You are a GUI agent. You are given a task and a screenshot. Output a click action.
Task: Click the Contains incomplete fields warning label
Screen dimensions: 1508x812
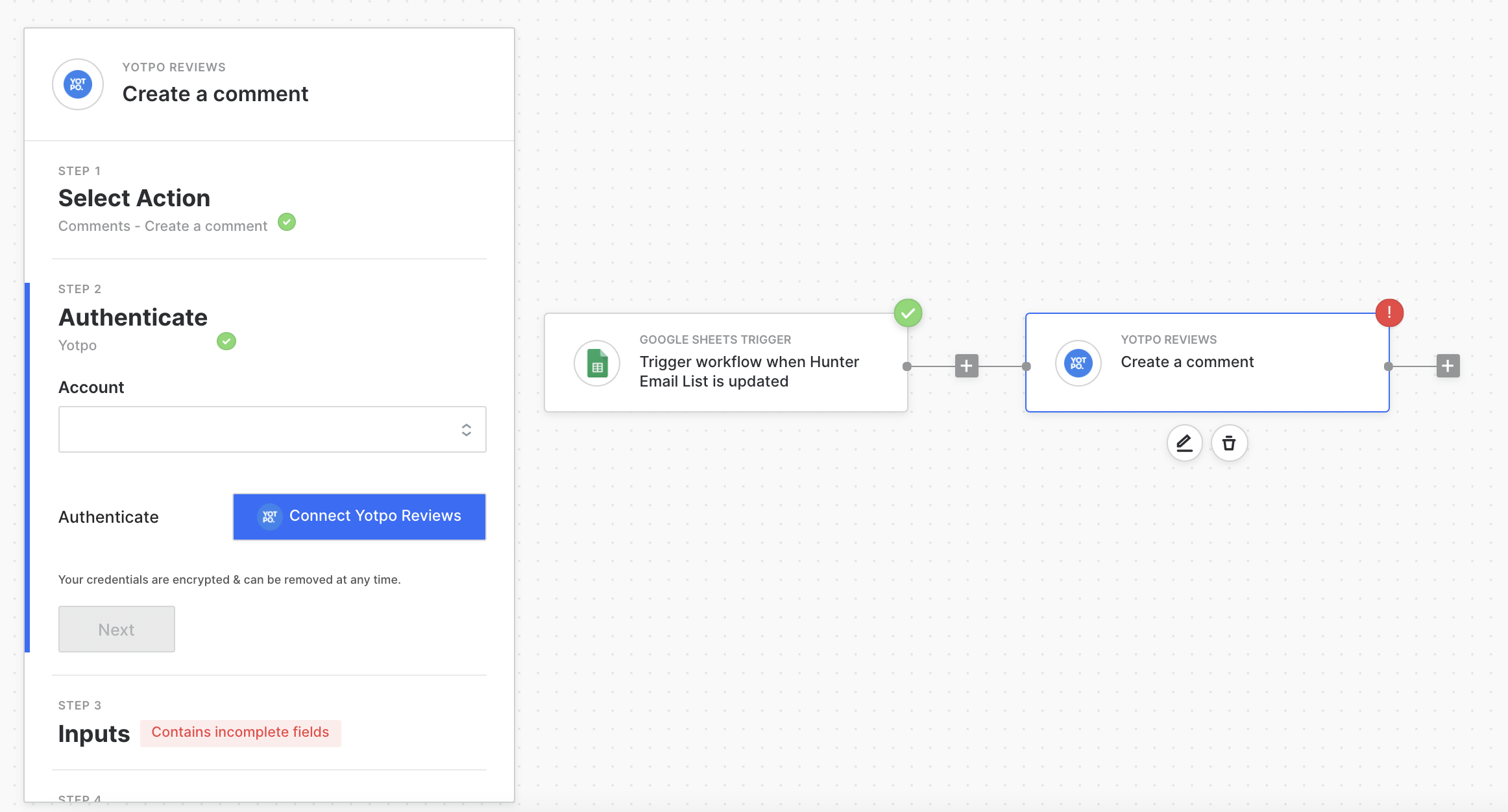pyautogui.click(x=240, y=732)
